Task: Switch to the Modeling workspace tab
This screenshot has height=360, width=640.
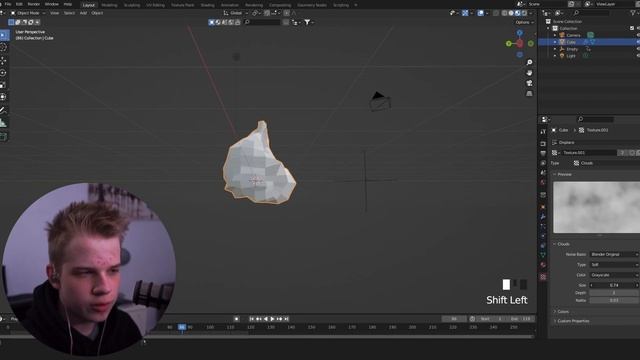Action: coord(109,5)
